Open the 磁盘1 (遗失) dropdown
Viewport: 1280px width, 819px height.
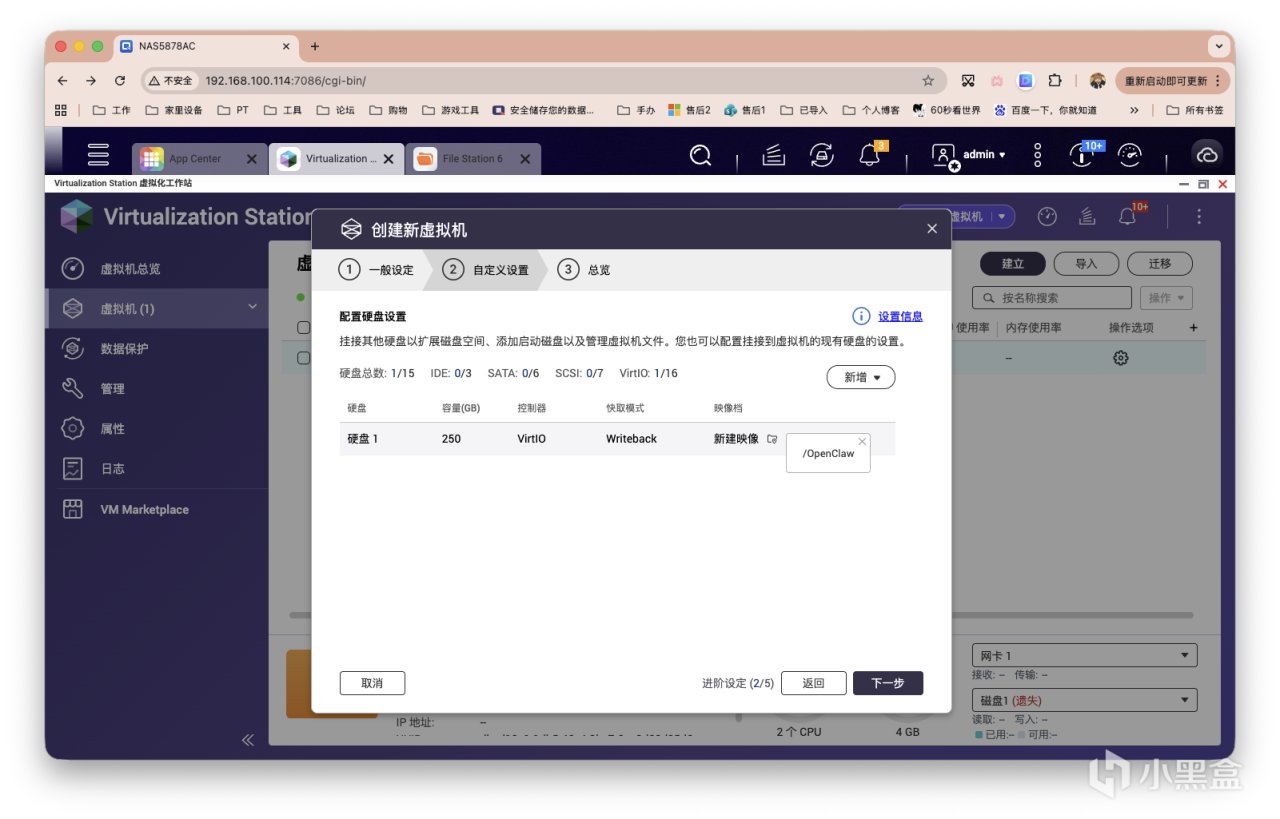pyautogui.click(x=1084, y=701)
